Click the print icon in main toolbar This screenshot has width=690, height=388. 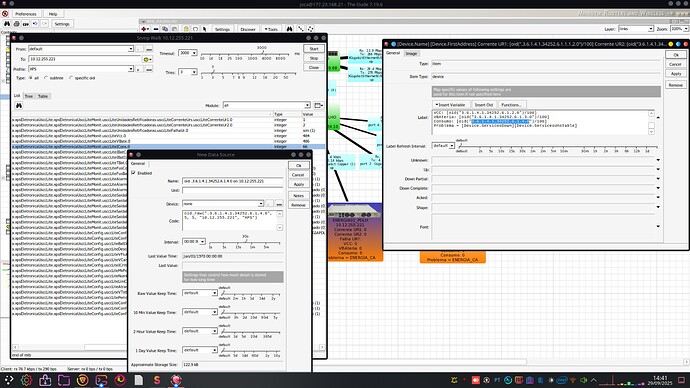(x=16, y=24)
